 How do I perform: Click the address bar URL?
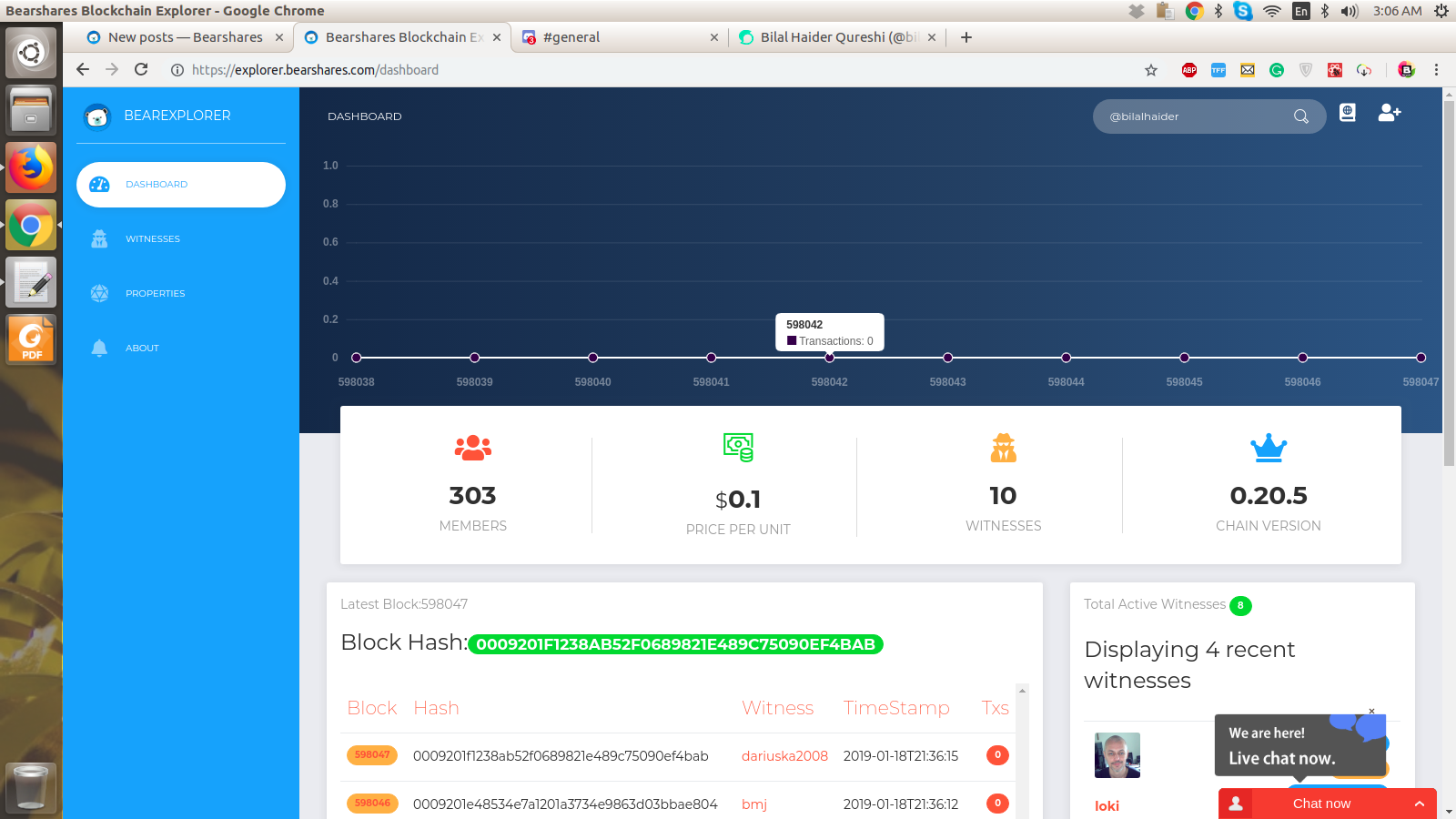(x=315, y=70)
